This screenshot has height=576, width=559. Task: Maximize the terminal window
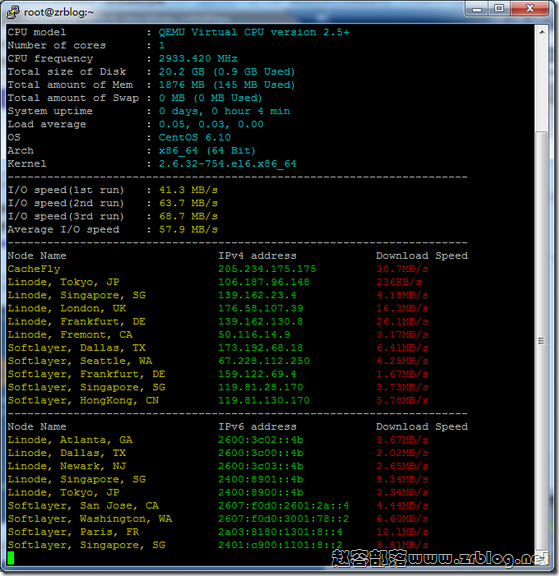[x=499, y=9]
